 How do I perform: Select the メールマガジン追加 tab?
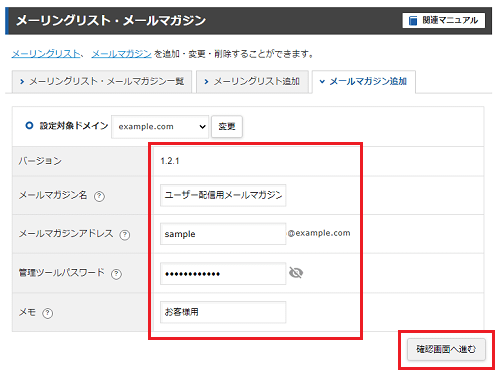coord(364,81)
